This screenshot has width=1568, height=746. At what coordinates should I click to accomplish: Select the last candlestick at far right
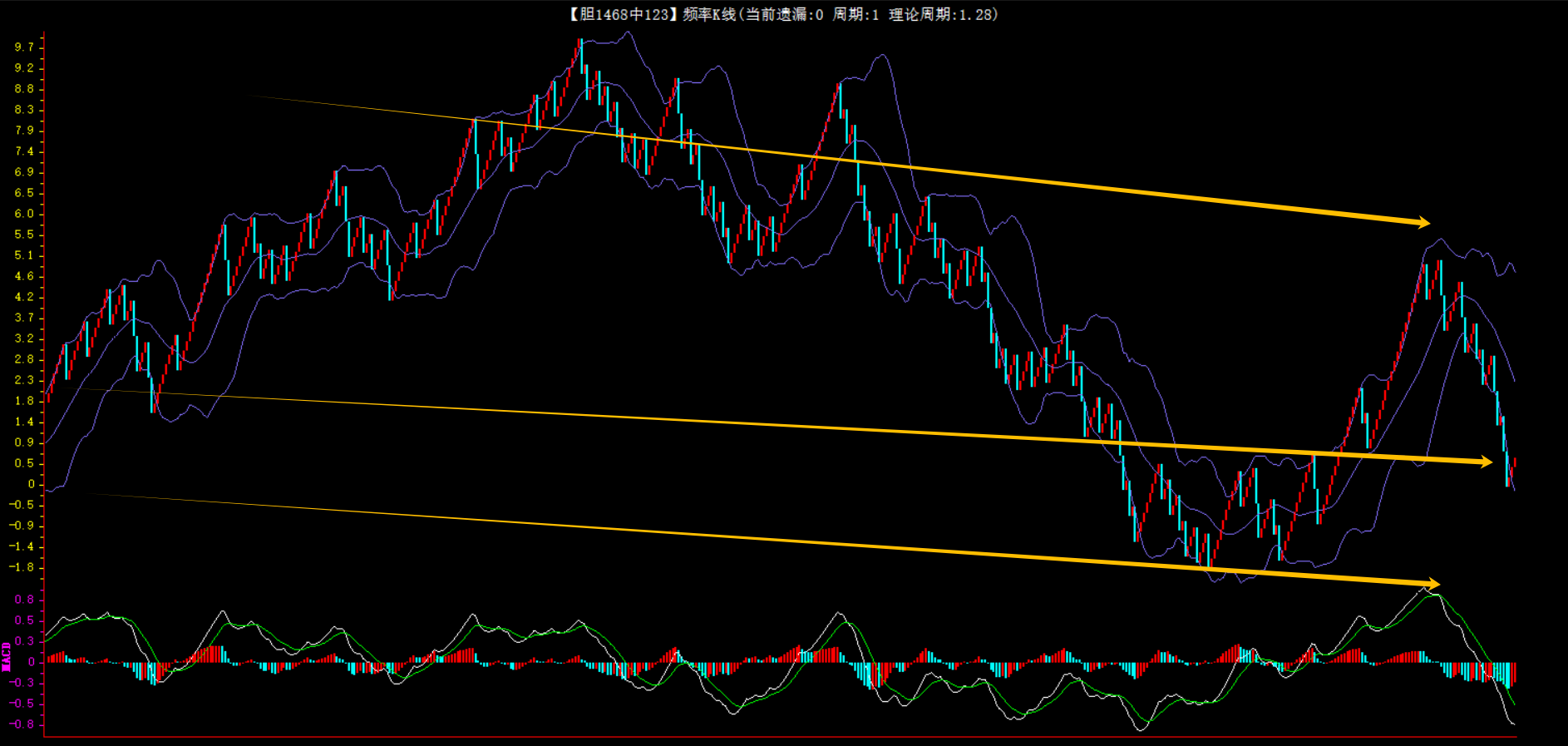1514,467
